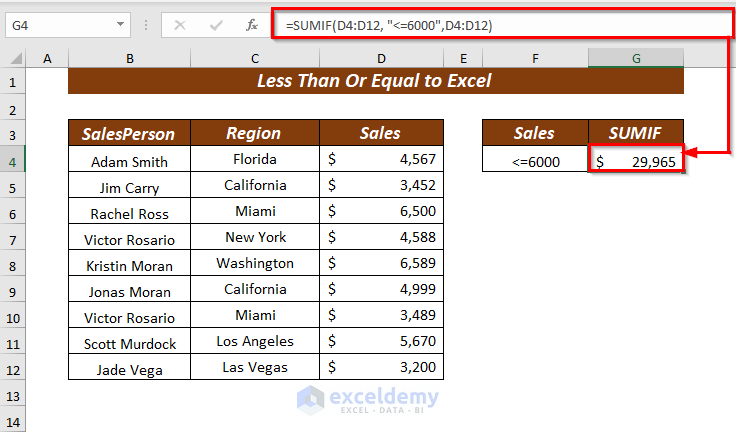Click the <=6000 criteria cell
Screen dimensions: 736x432
click(535, 160)
